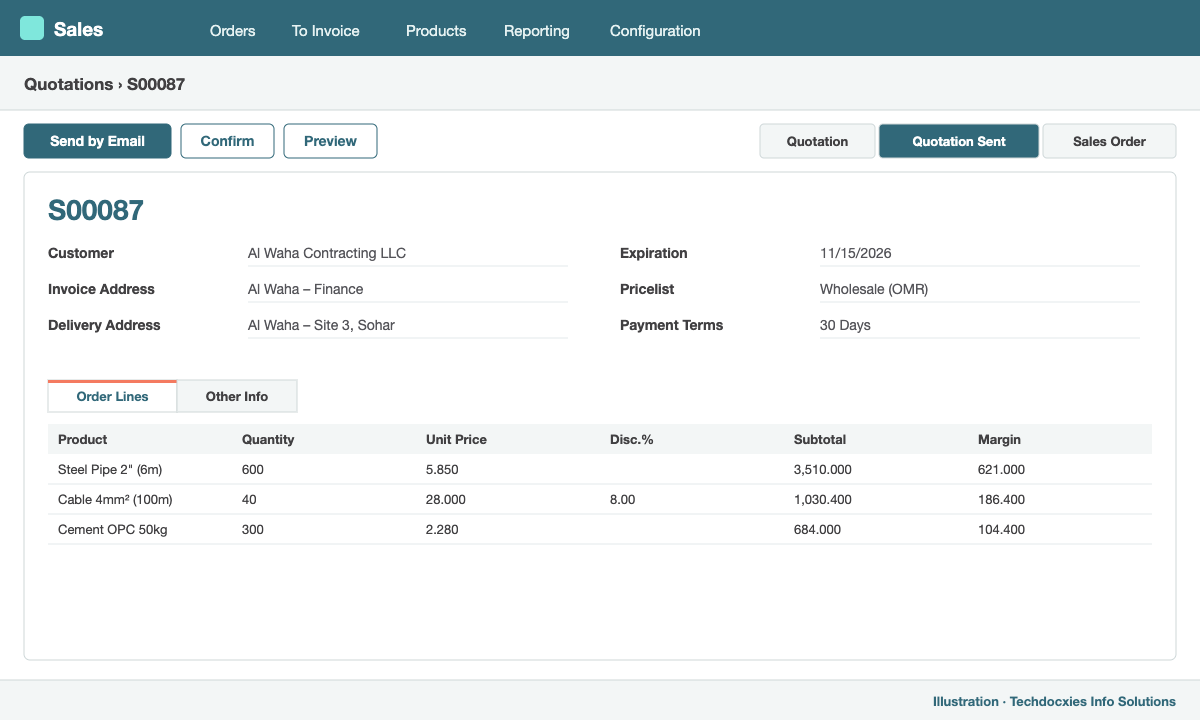Viewport: 1200px width, 720px height.
Task: Change the Expiration date 11/15/2026
Action: tap(980, 253)
